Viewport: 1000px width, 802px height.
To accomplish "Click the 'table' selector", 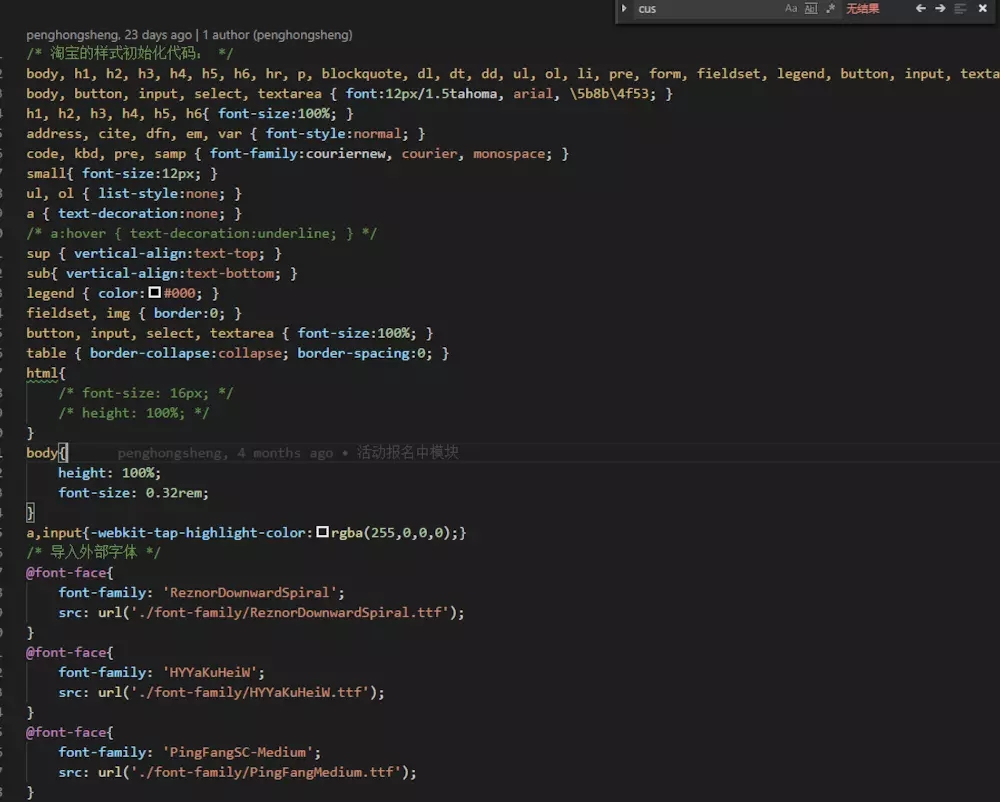I will coord(46,353).
